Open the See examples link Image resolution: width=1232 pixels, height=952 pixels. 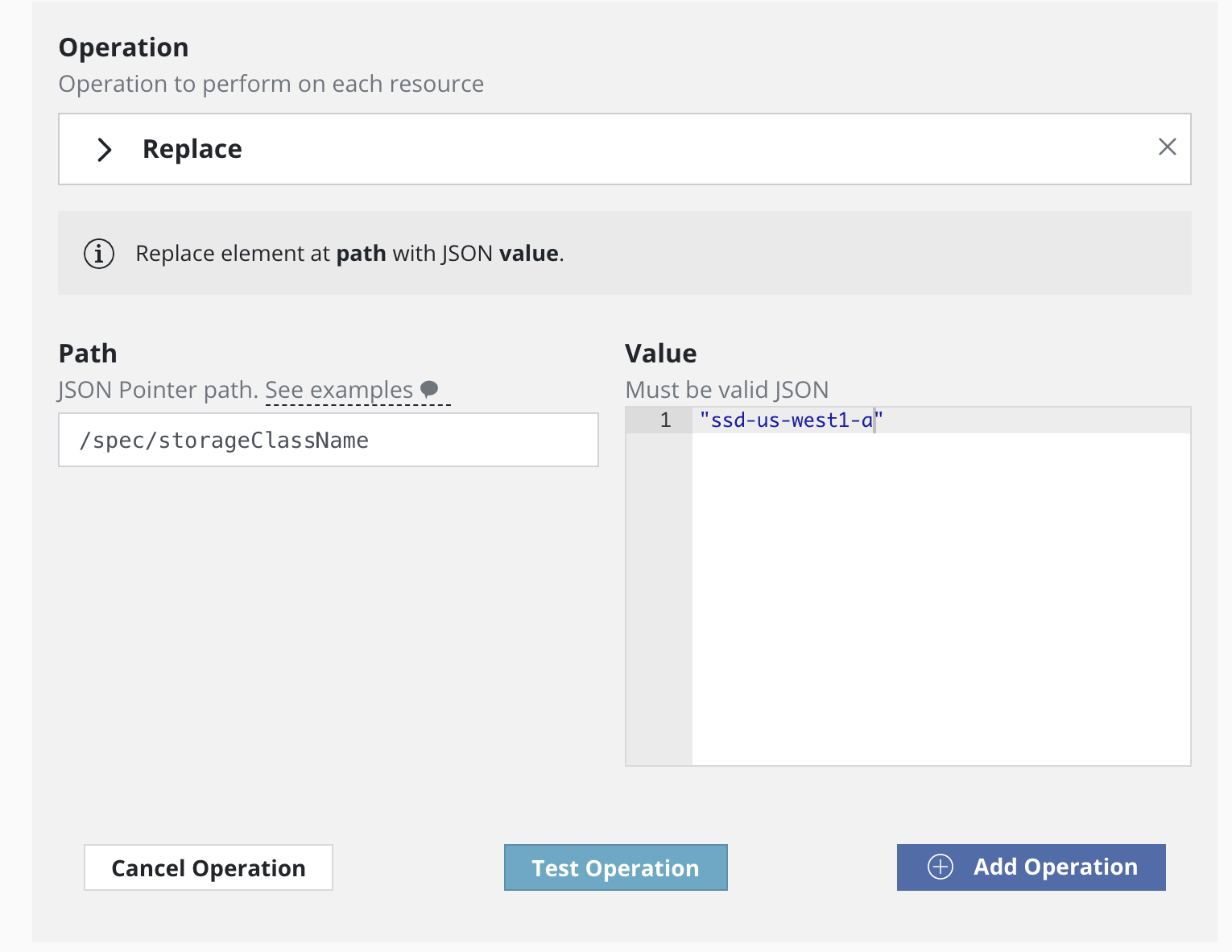tap(339, 390)
